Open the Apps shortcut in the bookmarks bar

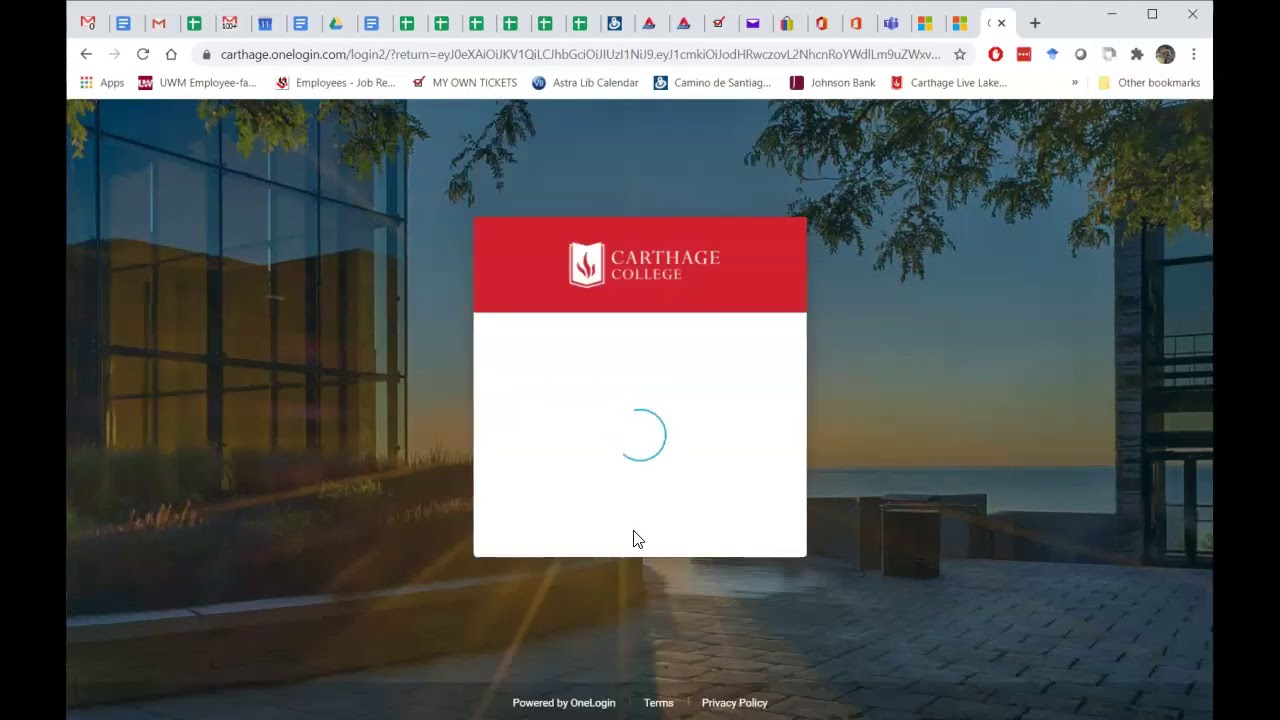coord(102,83)
